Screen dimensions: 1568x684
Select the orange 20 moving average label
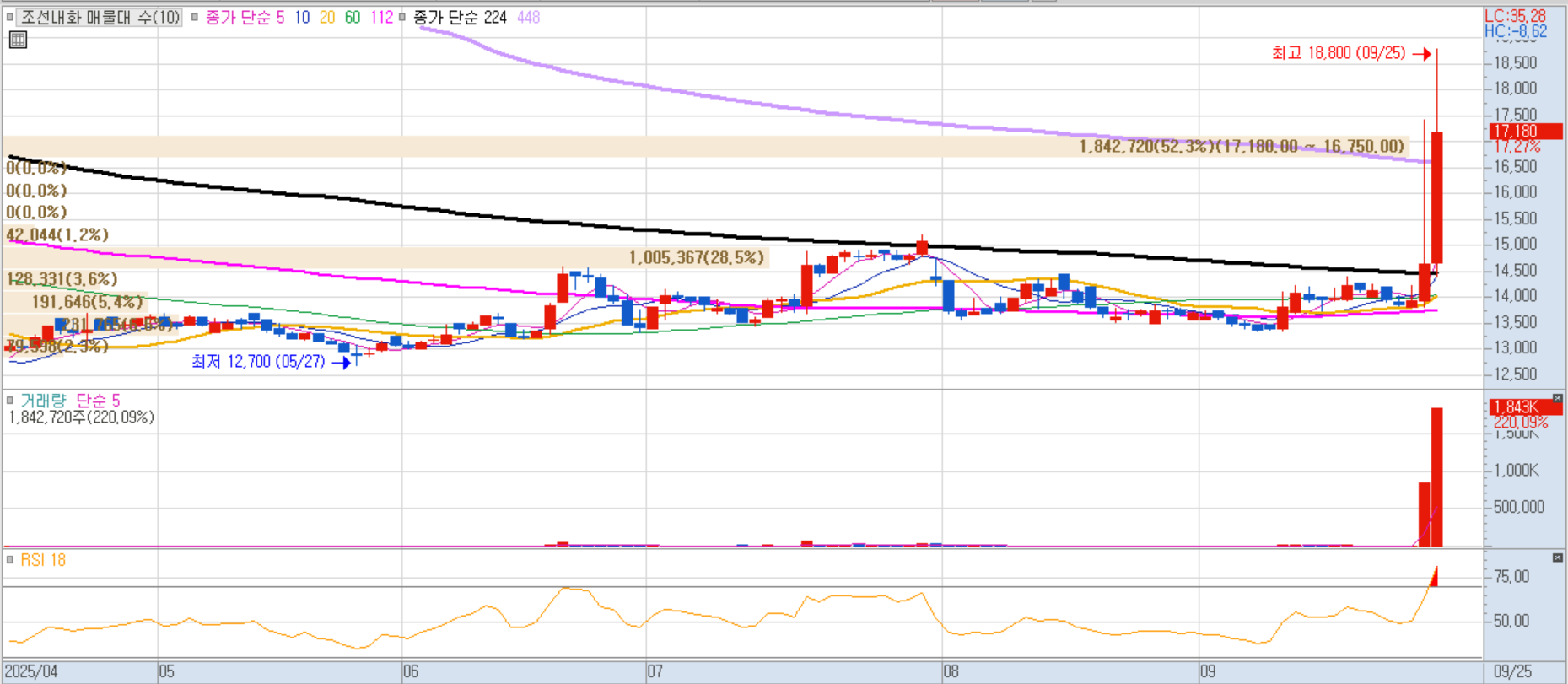[x=327, y=17]
